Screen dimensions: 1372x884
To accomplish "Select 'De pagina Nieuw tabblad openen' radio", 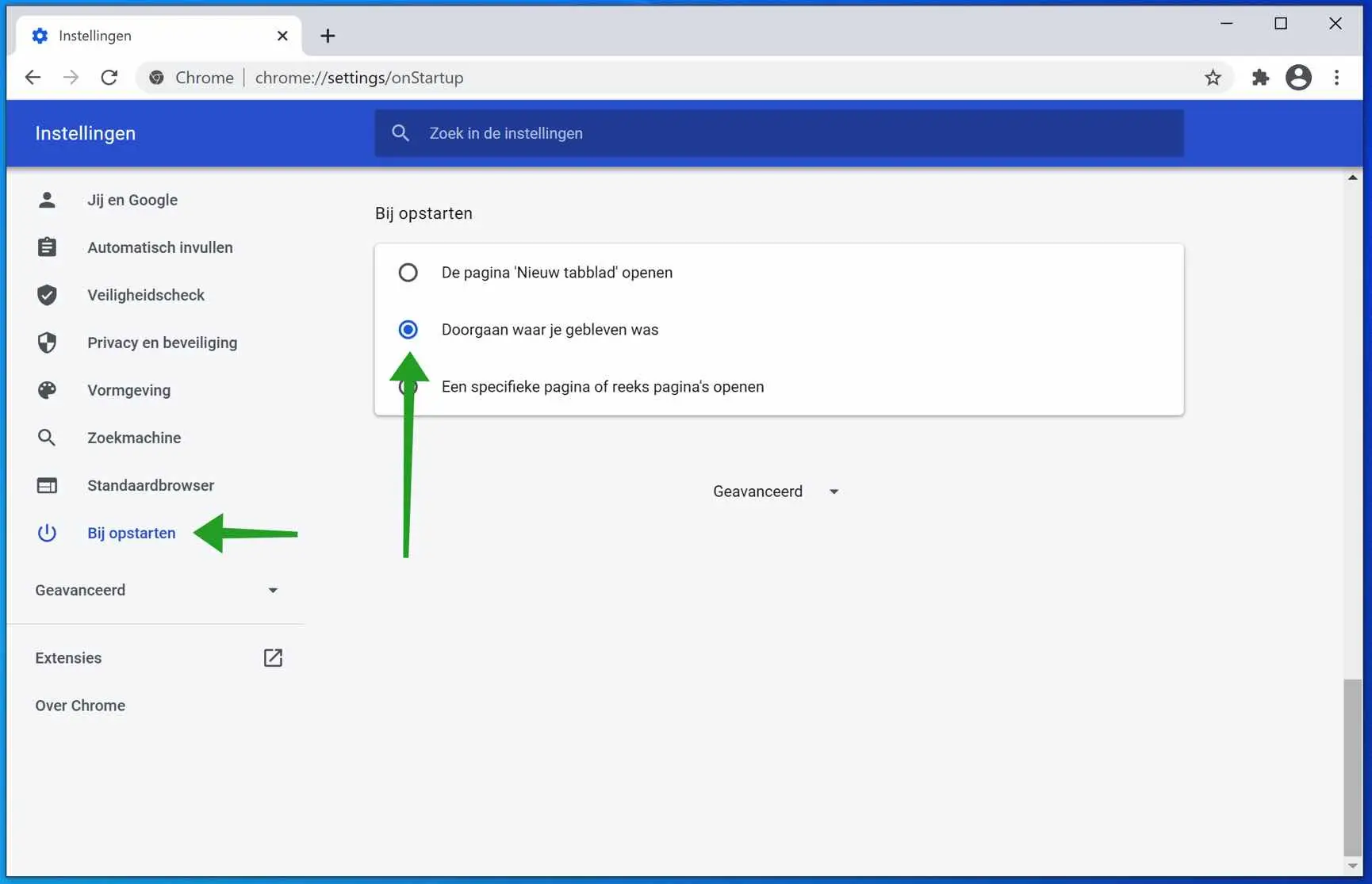I will pyautogui.click(x=408, y=273).
